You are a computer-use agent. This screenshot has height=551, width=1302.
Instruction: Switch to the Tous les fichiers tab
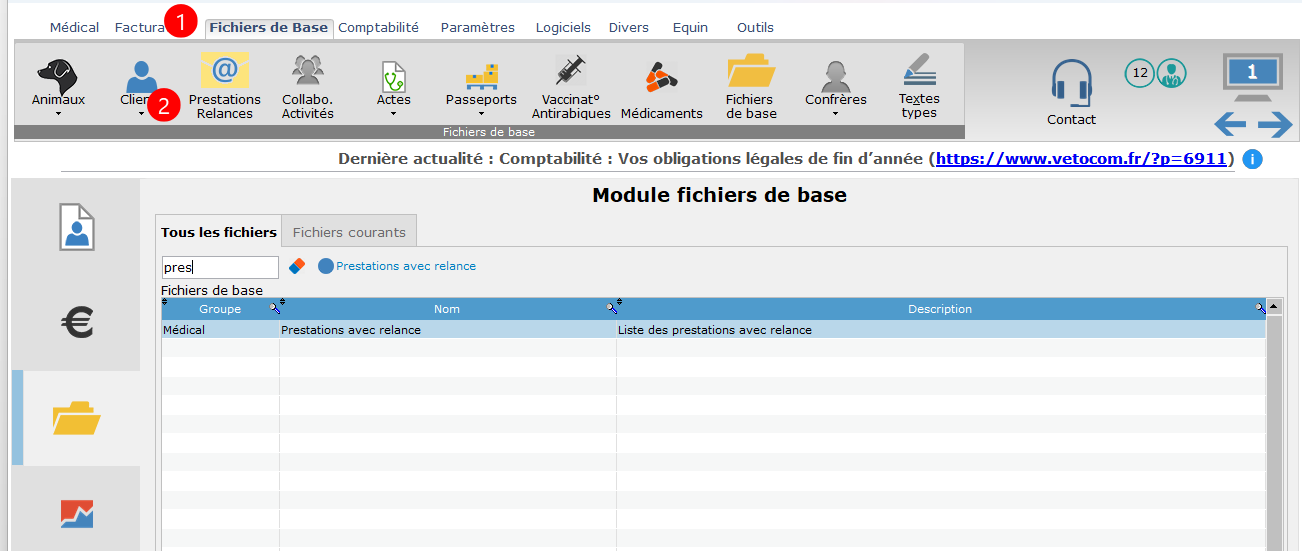219,232
